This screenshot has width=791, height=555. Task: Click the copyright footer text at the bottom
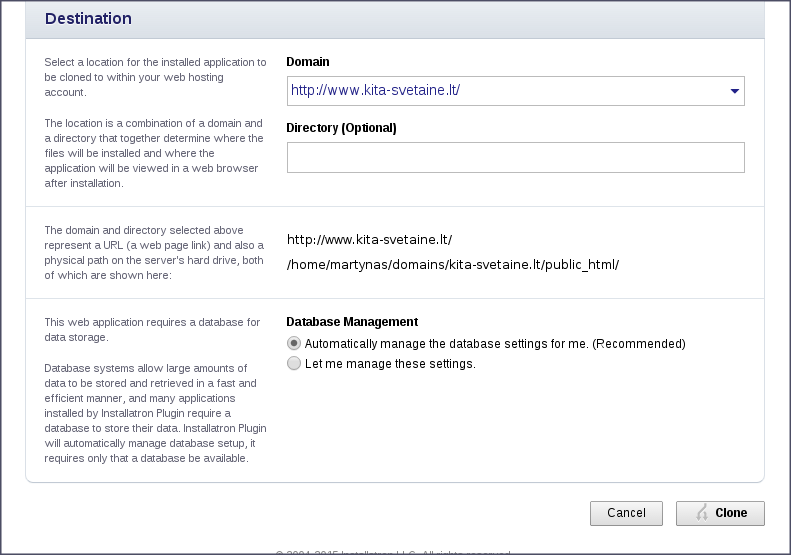click(393, 551)
